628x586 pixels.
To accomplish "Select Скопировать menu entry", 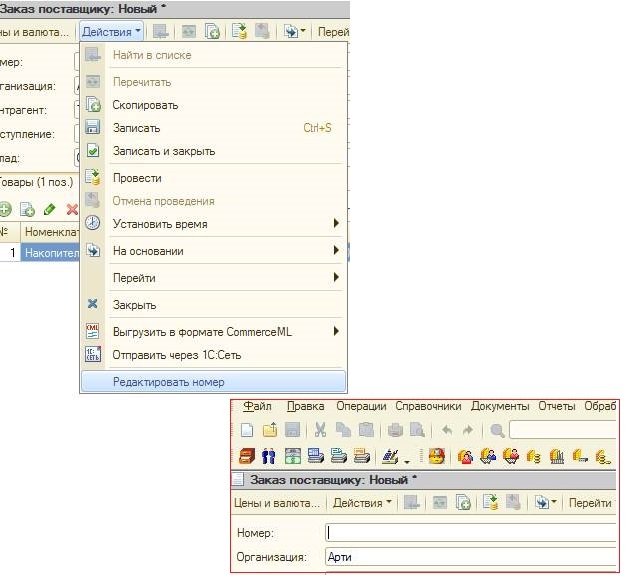I will (213, 105).
